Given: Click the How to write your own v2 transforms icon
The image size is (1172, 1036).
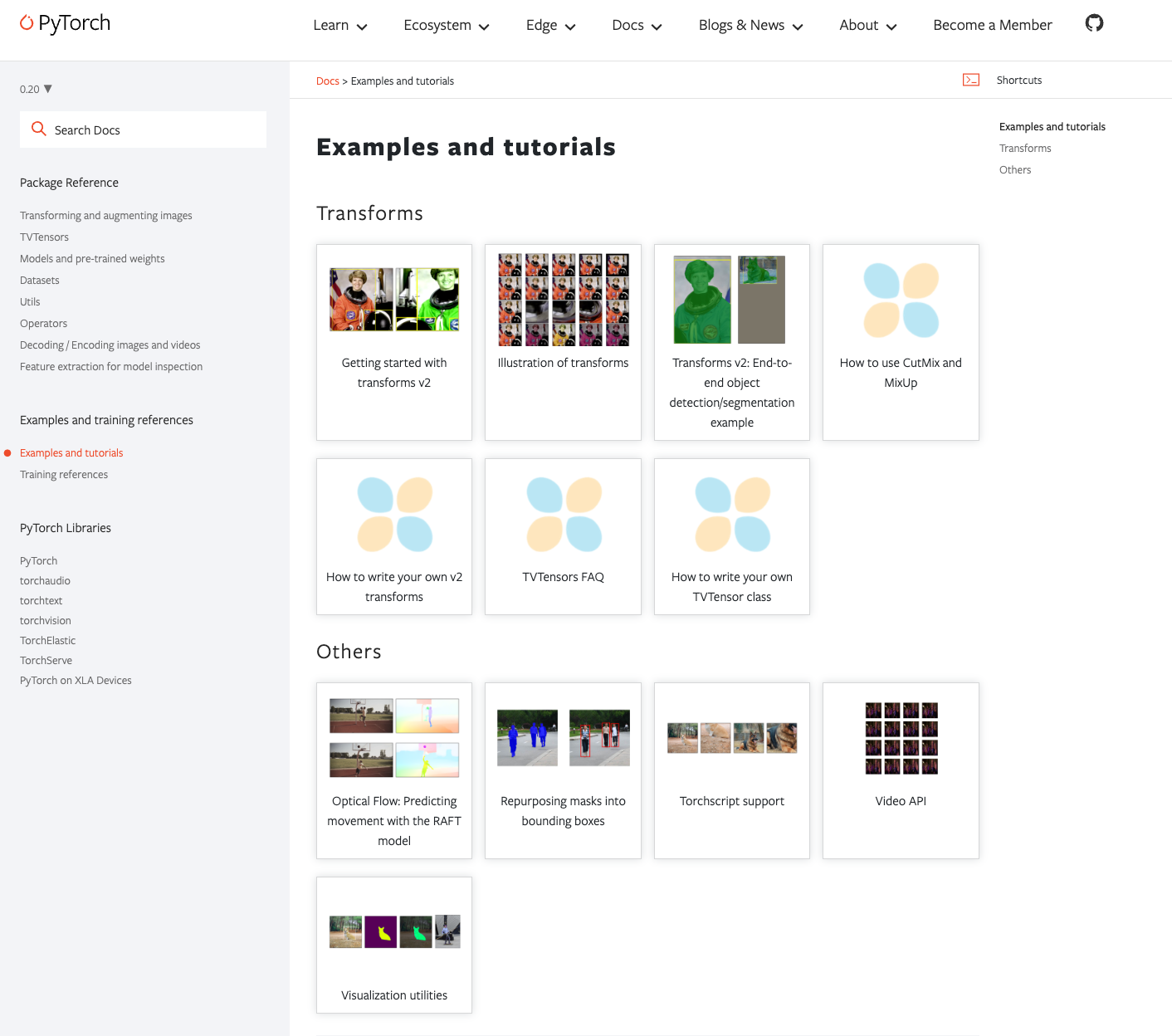Looking at the screenshot, I should (x=394, y=514).
